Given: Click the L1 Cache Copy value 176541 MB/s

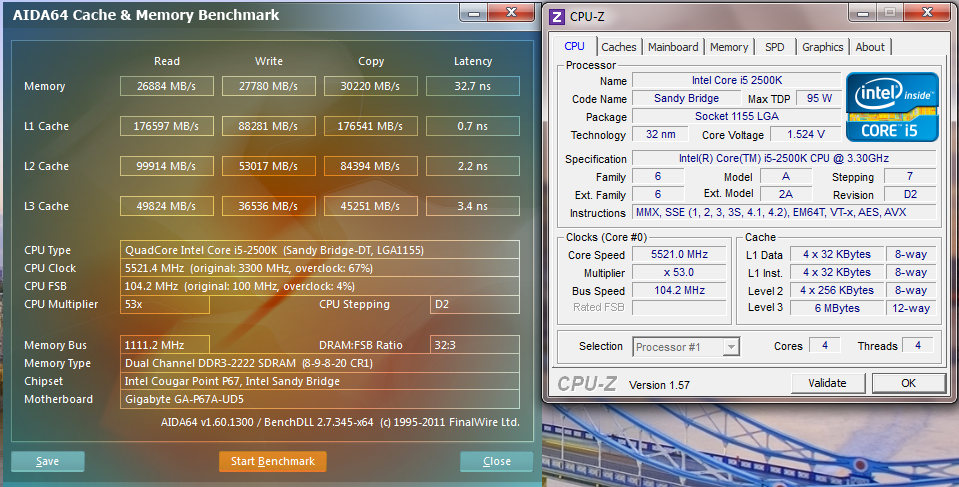Looking at the screenshot, I should 371,126.
